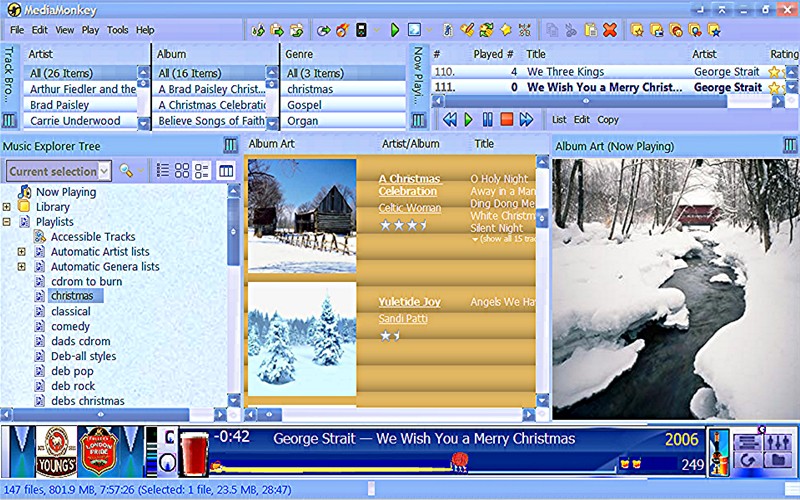The height and width of the screenshot is (500, 800).
Task: Click the burn disc flame icon
Action: (342, 30)
